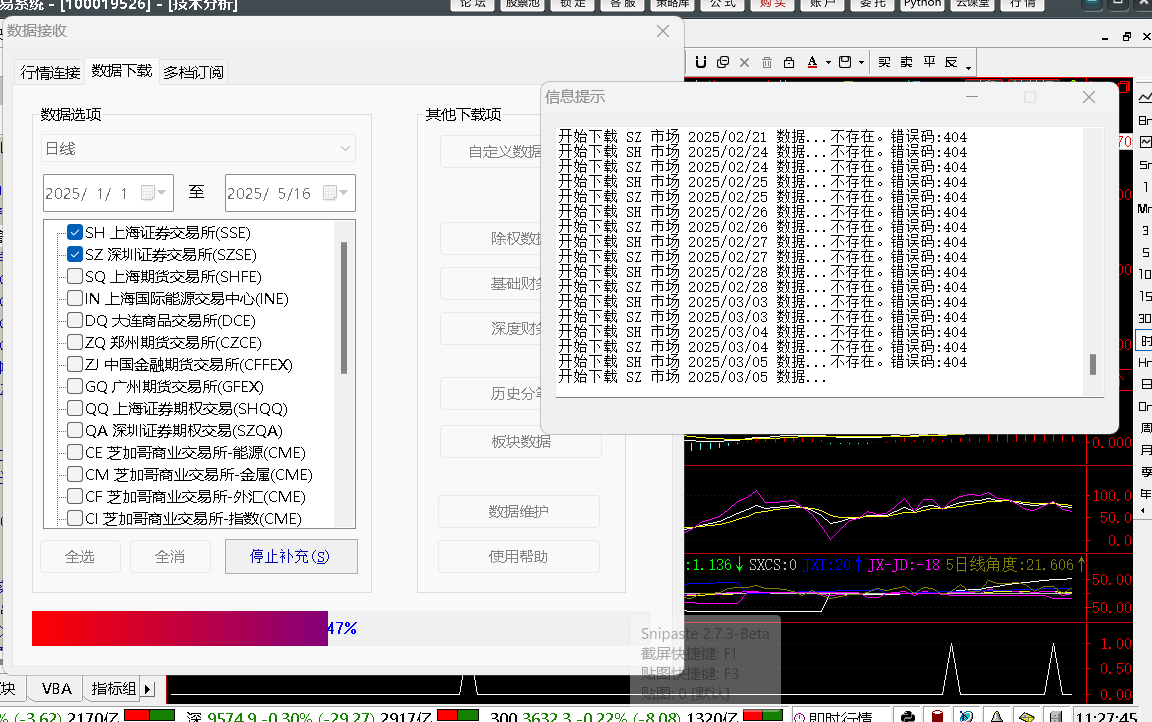
Task: Click the end date field 2025/5/16
Action: pos(290,192)
